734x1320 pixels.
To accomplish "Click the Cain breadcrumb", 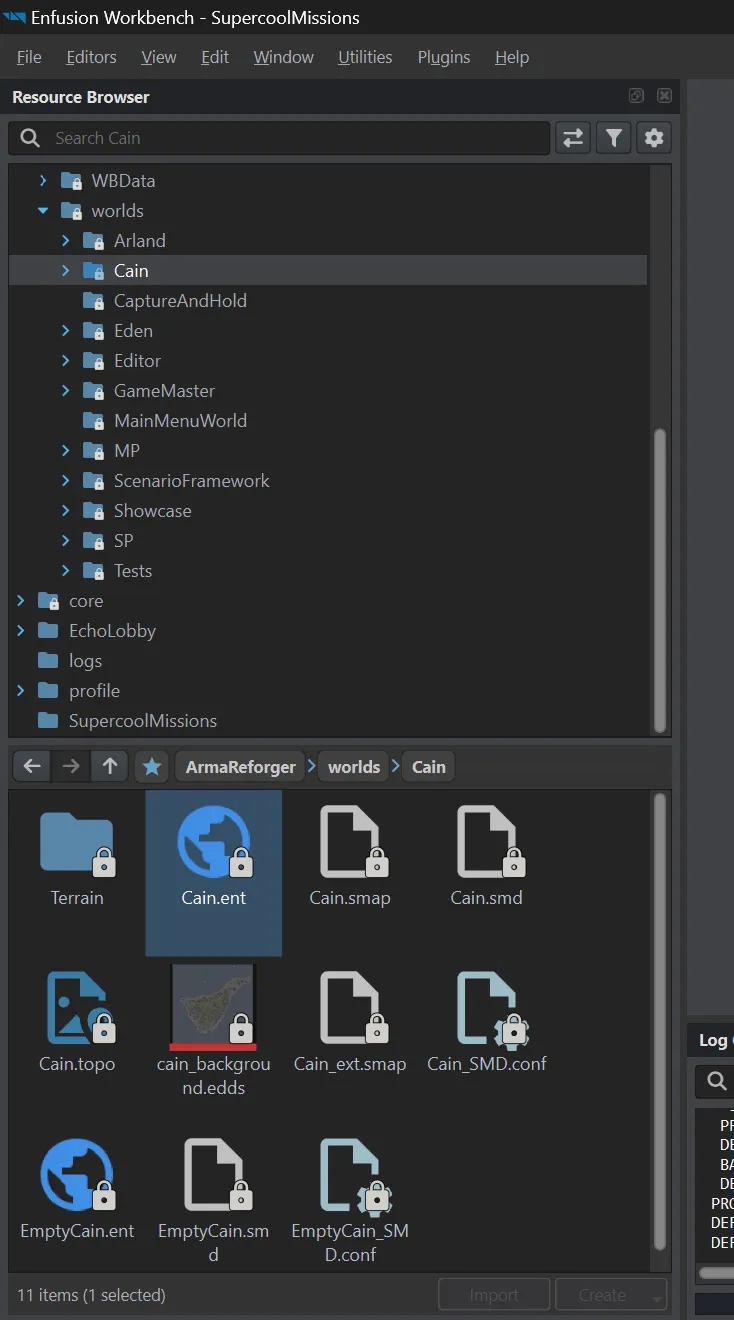I will (x=429, y=767).
